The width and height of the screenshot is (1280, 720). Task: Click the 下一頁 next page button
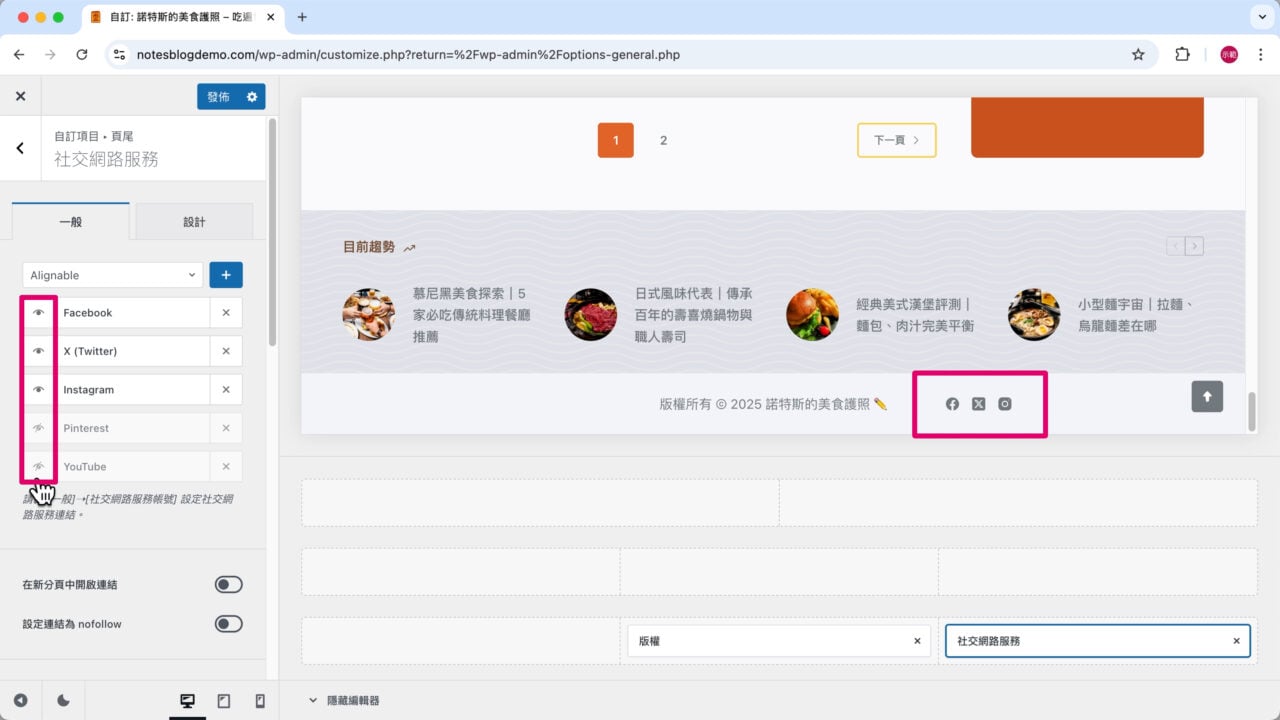point(896,140)
